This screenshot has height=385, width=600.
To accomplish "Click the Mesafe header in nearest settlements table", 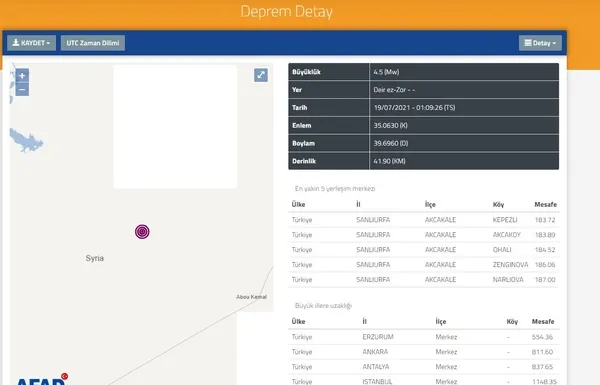I will point(546,204).
